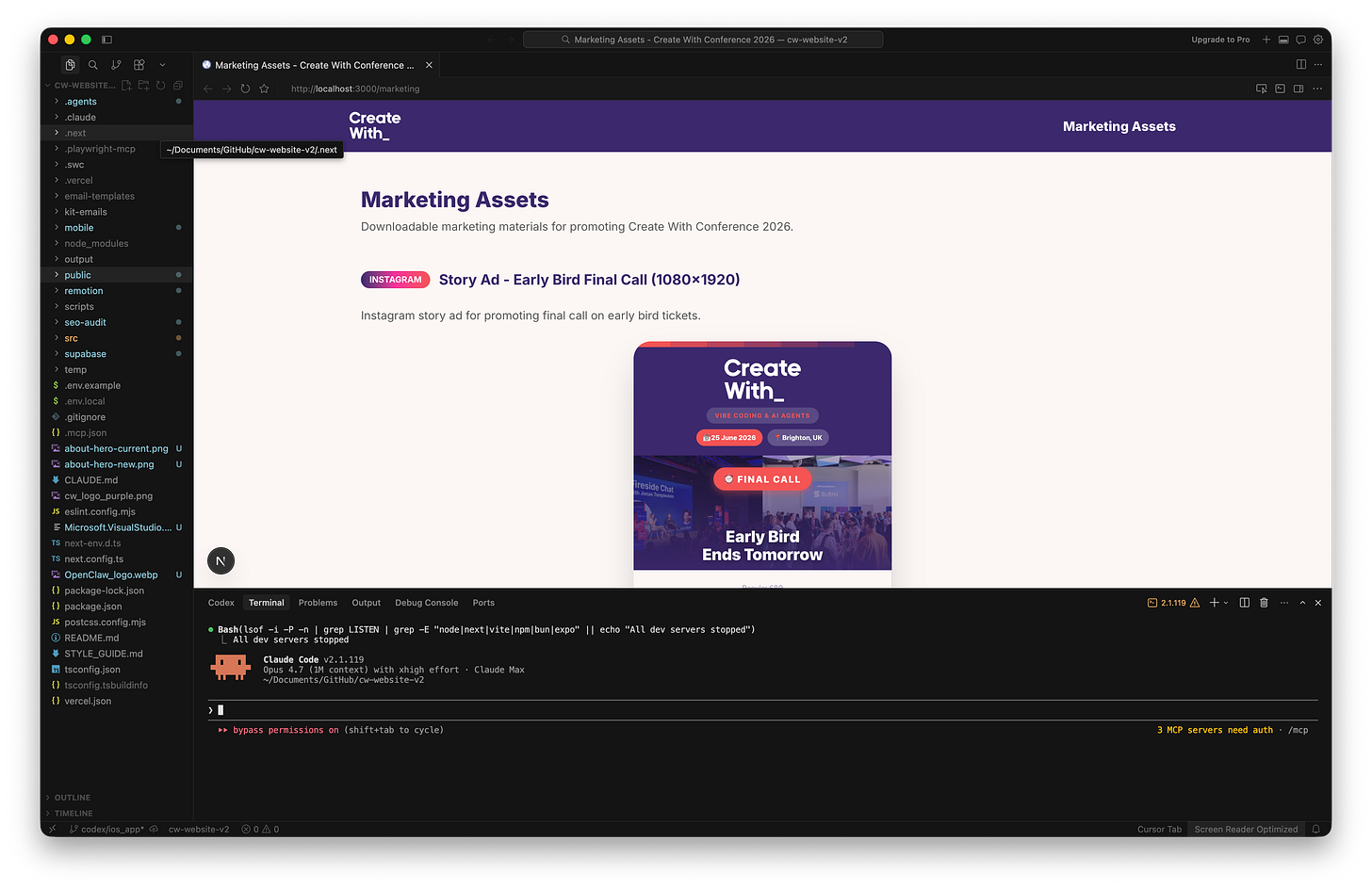The image size is (1372, 890).
Task: Expand the remotion folder
Action: pyautogui.click(x=117, y=291)
